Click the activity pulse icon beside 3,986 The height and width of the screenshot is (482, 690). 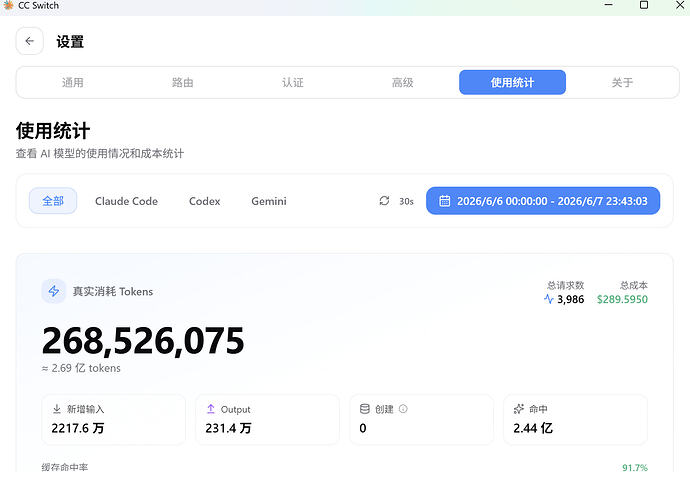coord(549,299)
